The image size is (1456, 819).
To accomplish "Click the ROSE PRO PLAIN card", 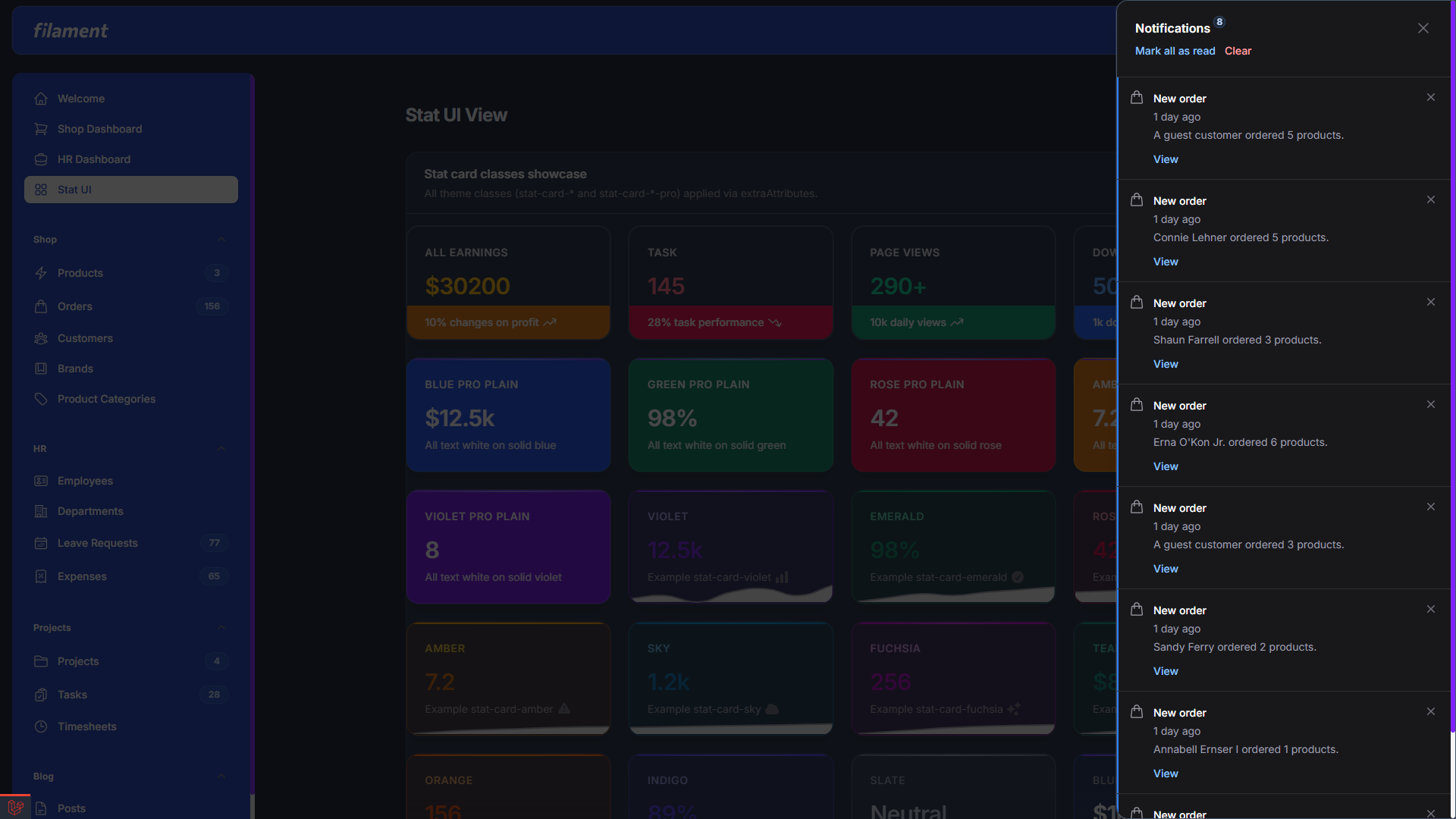I will tap(953, 415).
